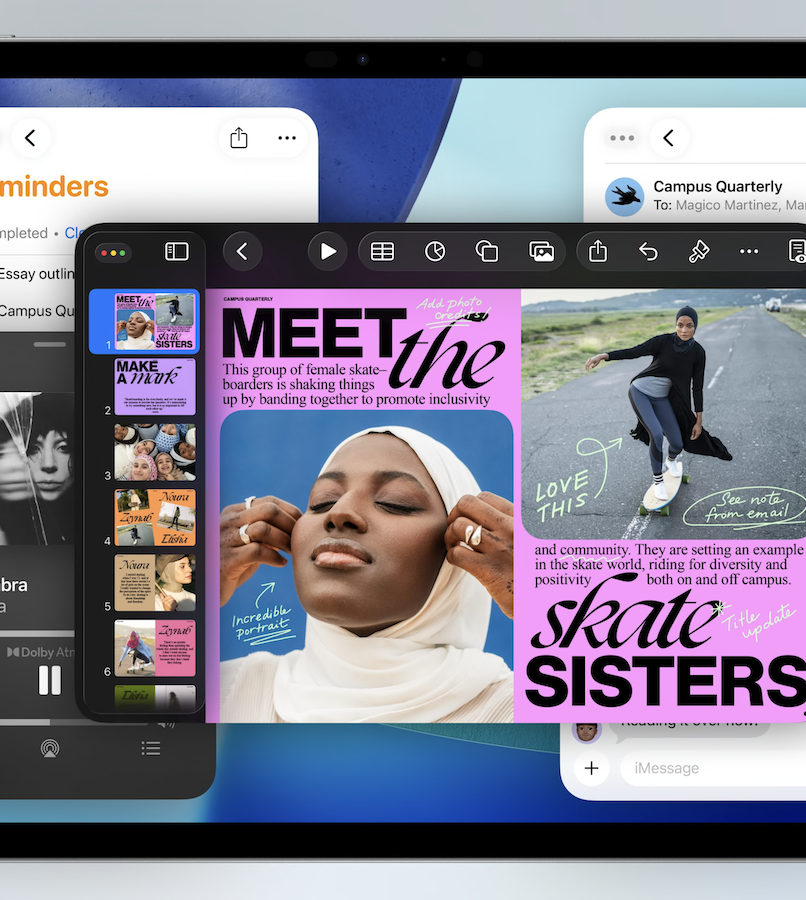Open Mail window controls ellipsis

click(x=622, y=138)
